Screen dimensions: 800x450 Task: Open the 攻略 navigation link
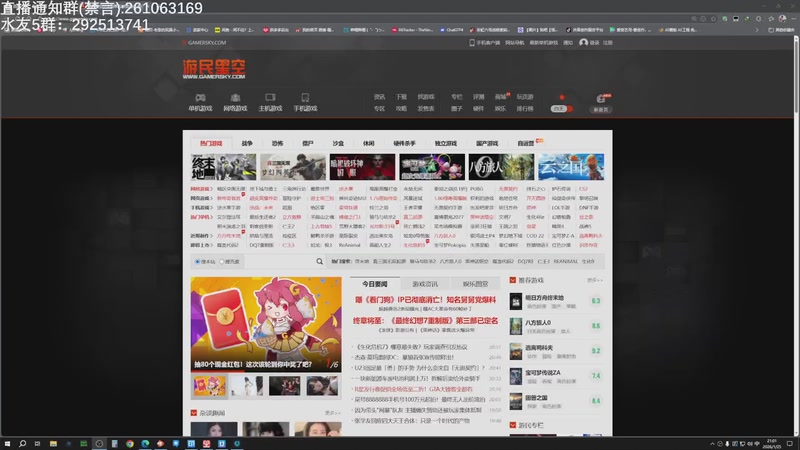pyautogui.click(x=402, y=109)
